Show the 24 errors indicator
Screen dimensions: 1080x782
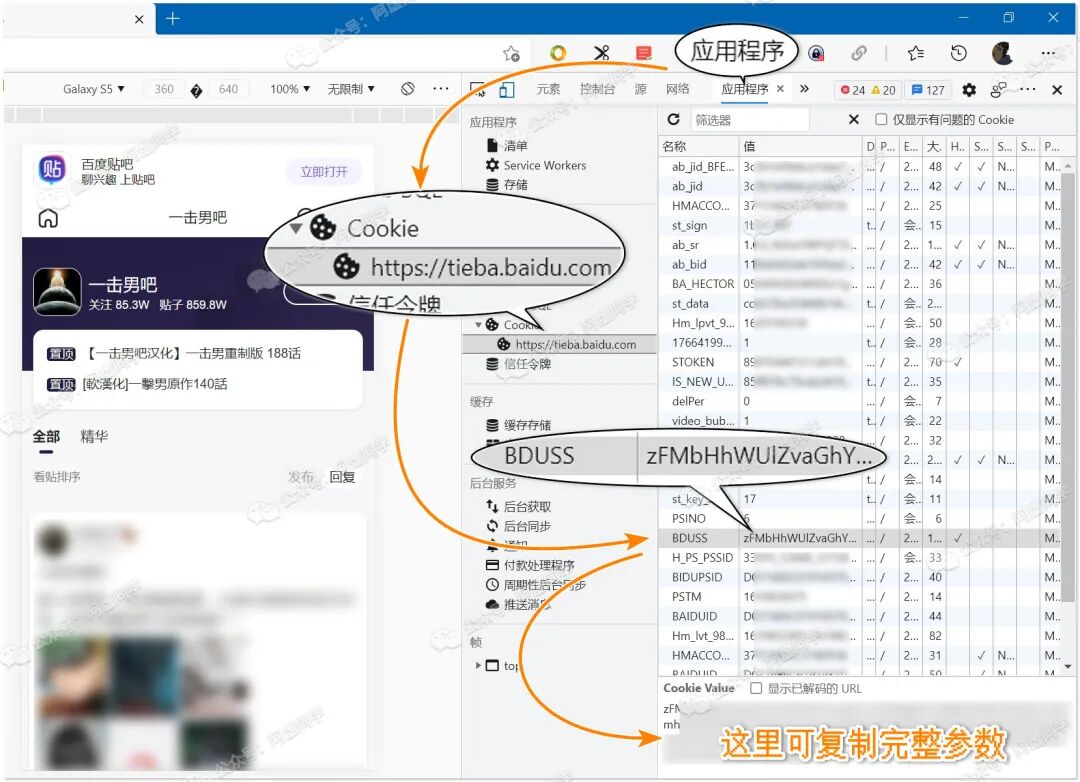[852, 90]
